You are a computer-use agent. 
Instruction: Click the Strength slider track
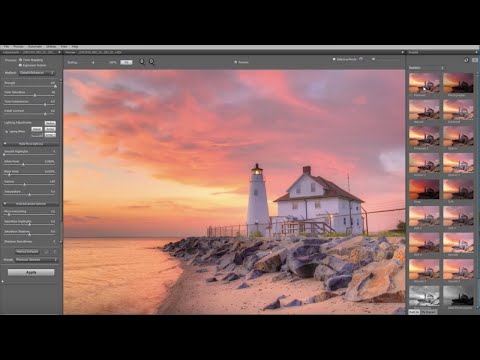coord(30,86)
